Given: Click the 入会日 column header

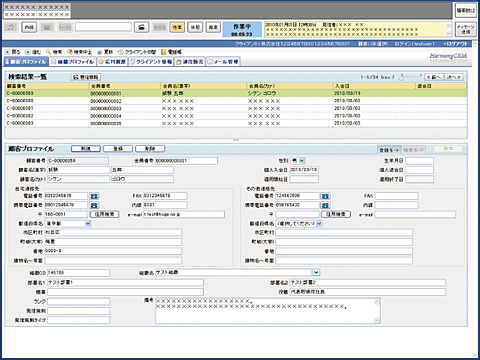Looking at the screenshot, I should coord(374,86).
